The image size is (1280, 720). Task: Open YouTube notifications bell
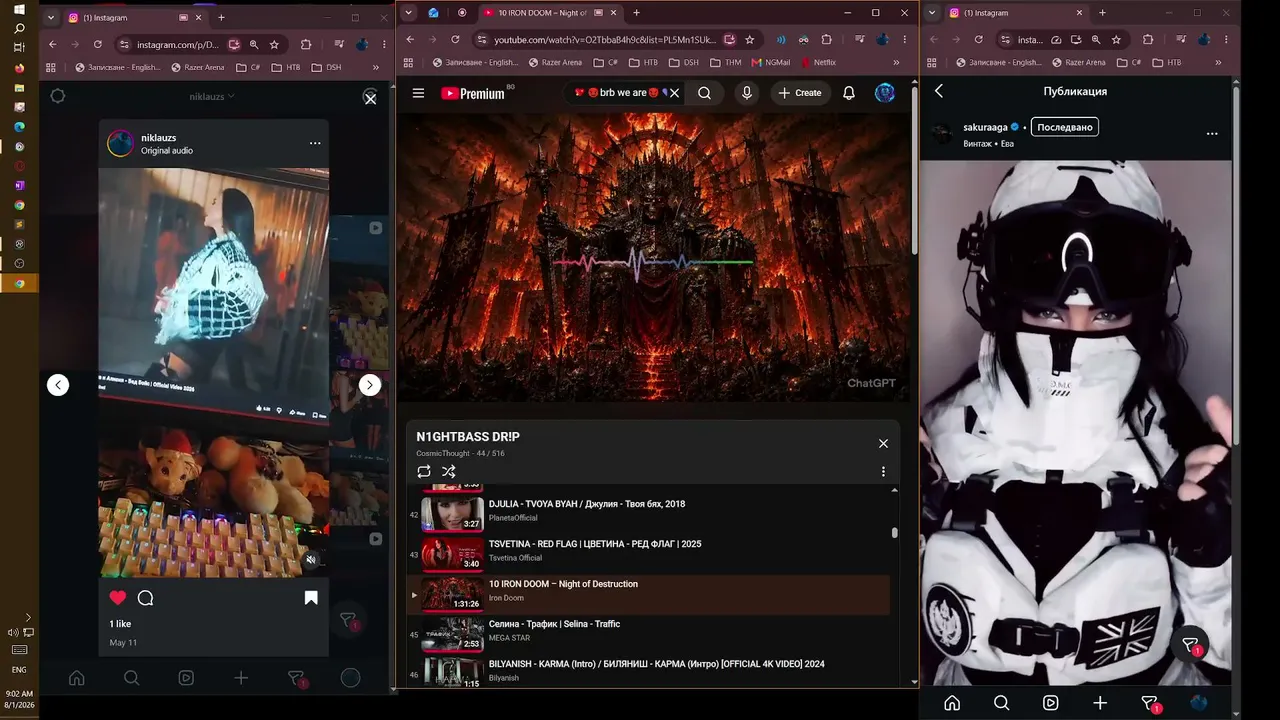849,93
